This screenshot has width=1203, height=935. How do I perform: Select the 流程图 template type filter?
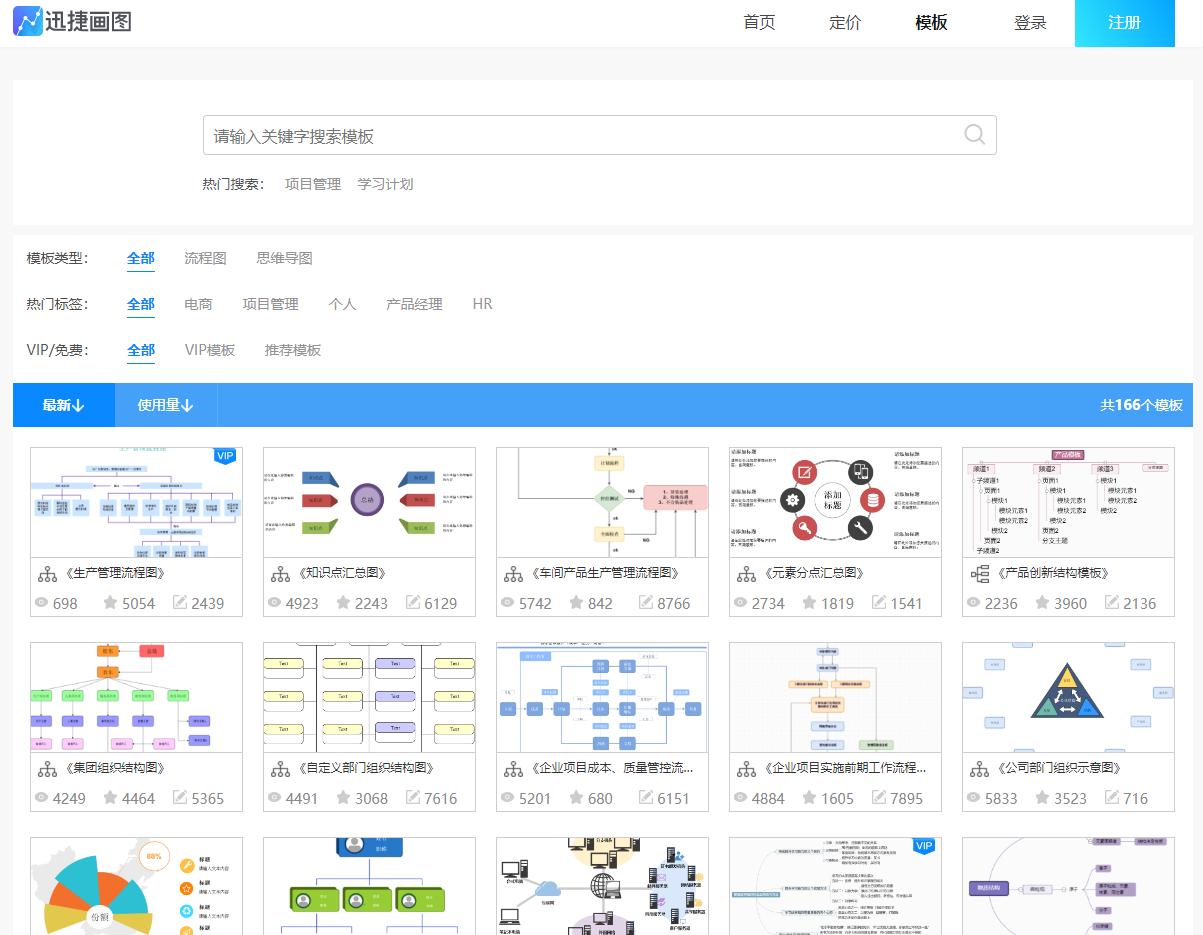(x=206, y=257)
